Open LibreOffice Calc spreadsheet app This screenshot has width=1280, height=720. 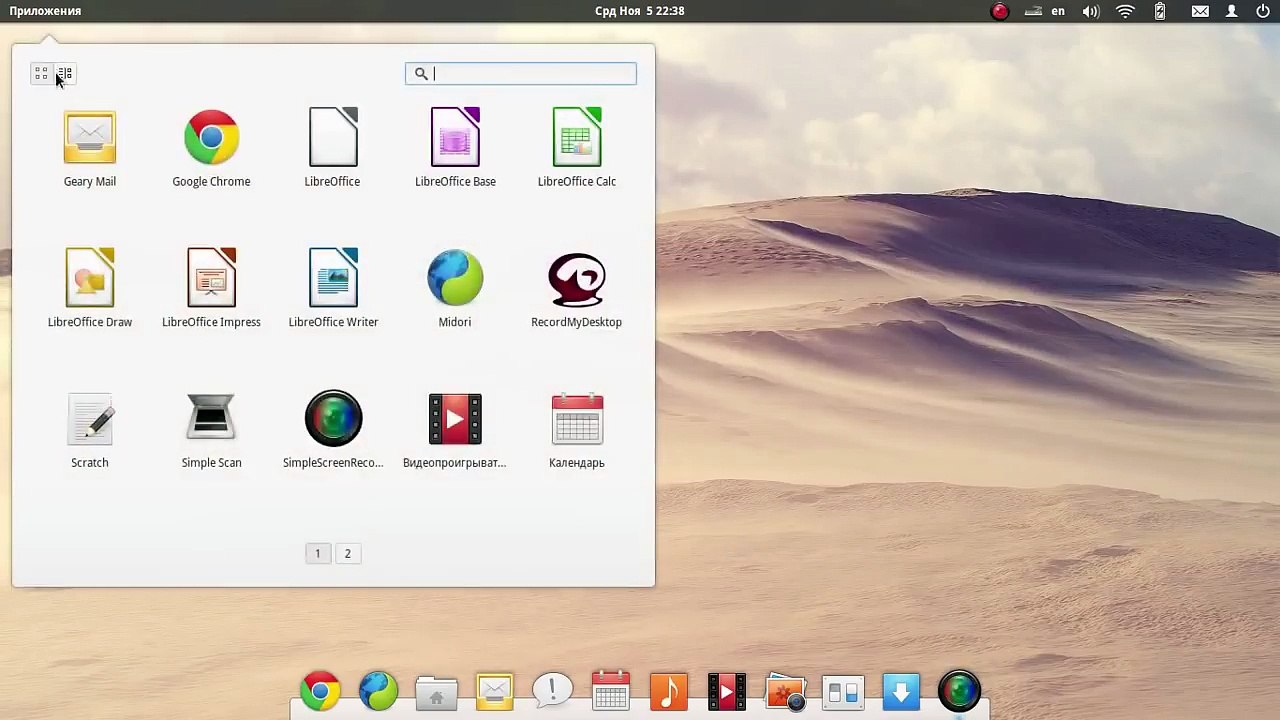577,148
